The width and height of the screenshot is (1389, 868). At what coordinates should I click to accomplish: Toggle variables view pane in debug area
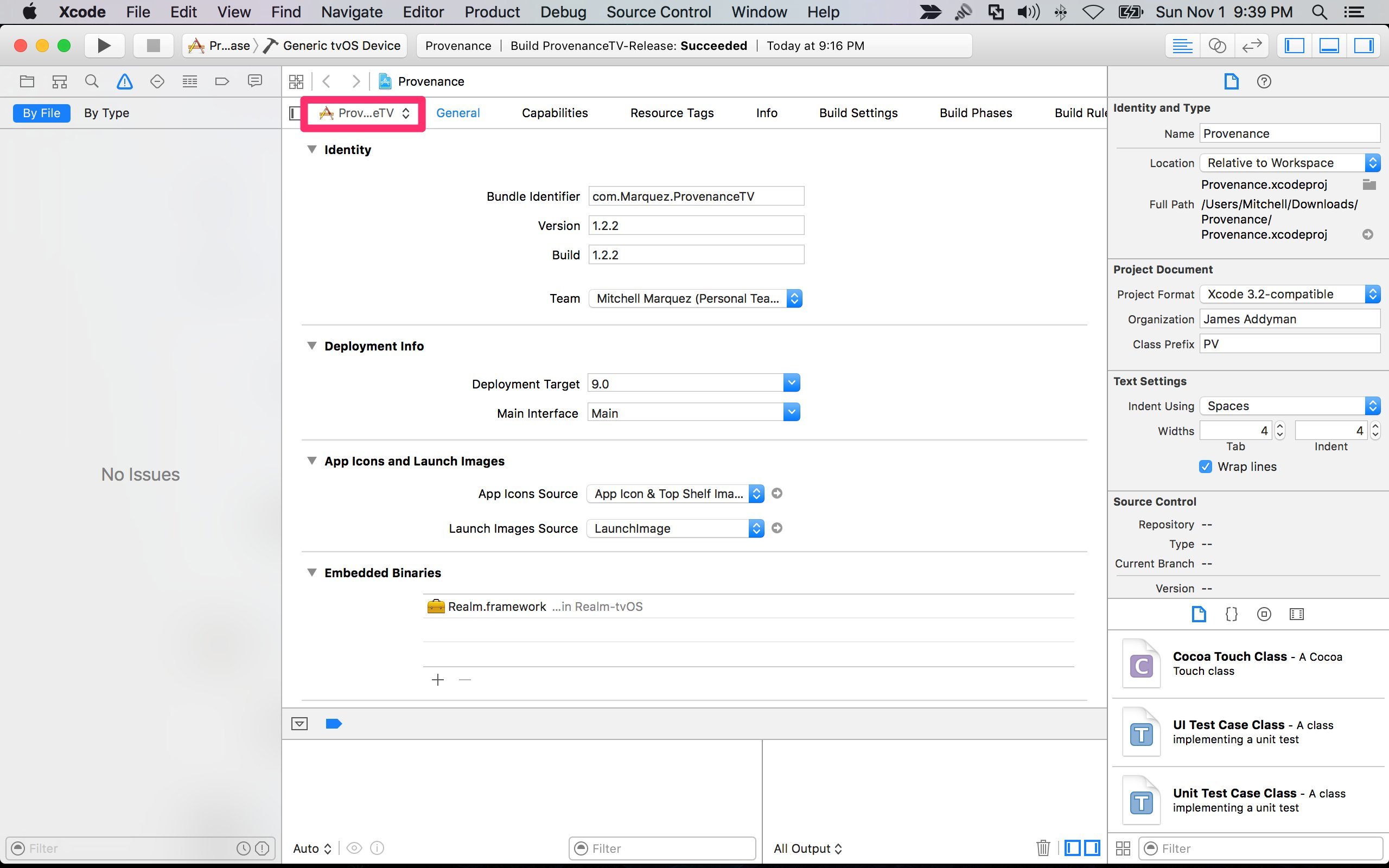(x=1072, y=848)
